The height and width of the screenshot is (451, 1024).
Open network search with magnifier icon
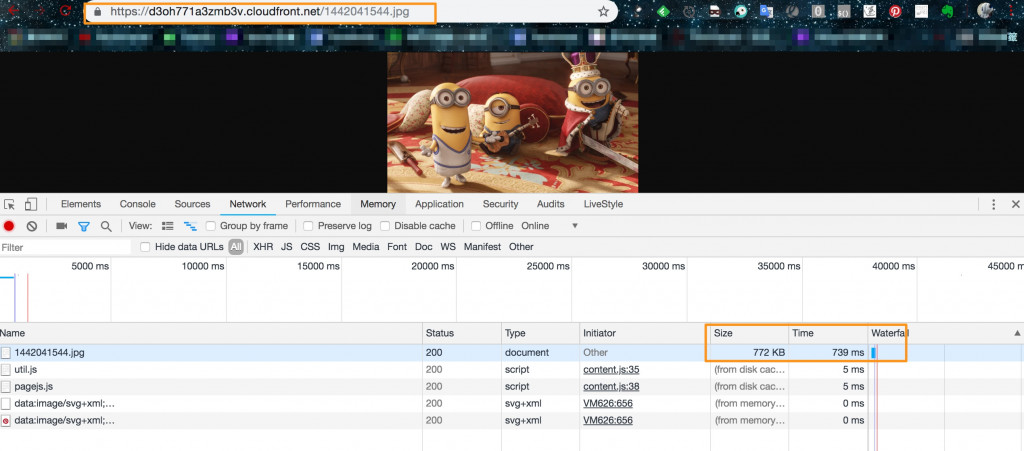(x=106, y=226)
